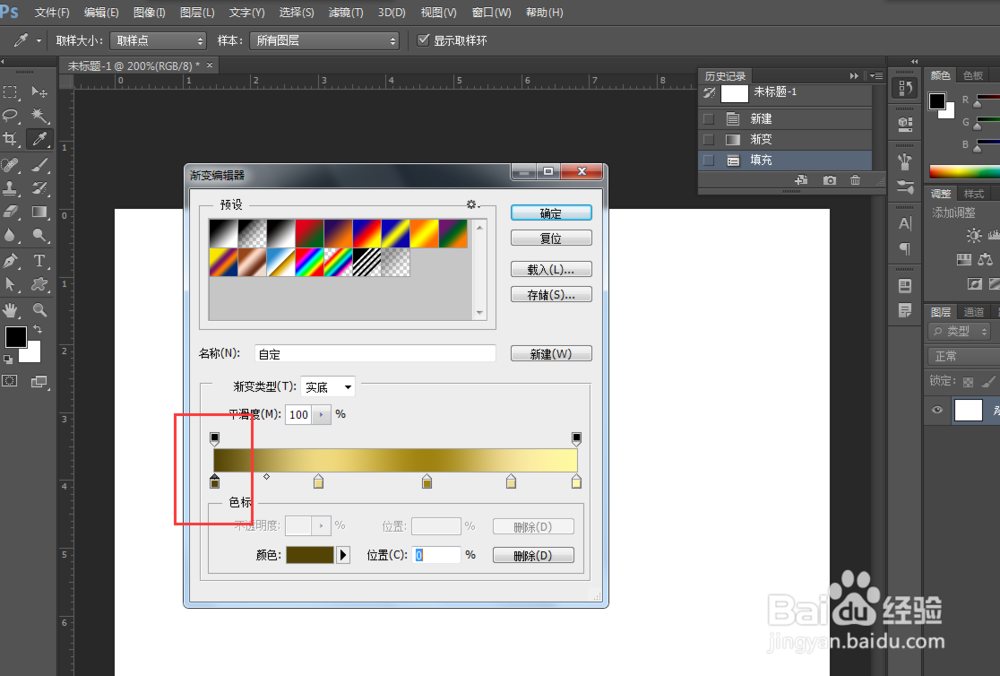The height and width of the screenshot is (676, 1000).
Task: Switch to 色板 tab
Action: click(x=973, y=76)
